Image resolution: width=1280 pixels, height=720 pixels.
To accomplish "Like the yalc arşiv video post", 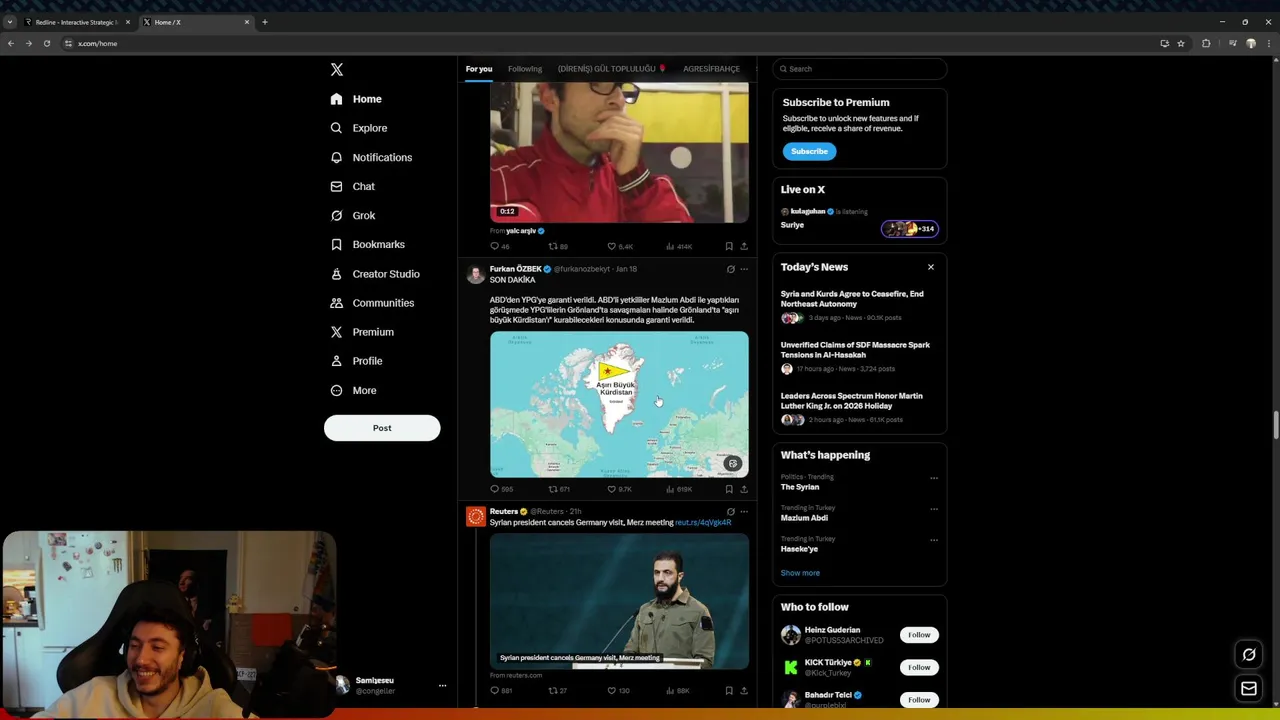I will click(x=620, y=246).
